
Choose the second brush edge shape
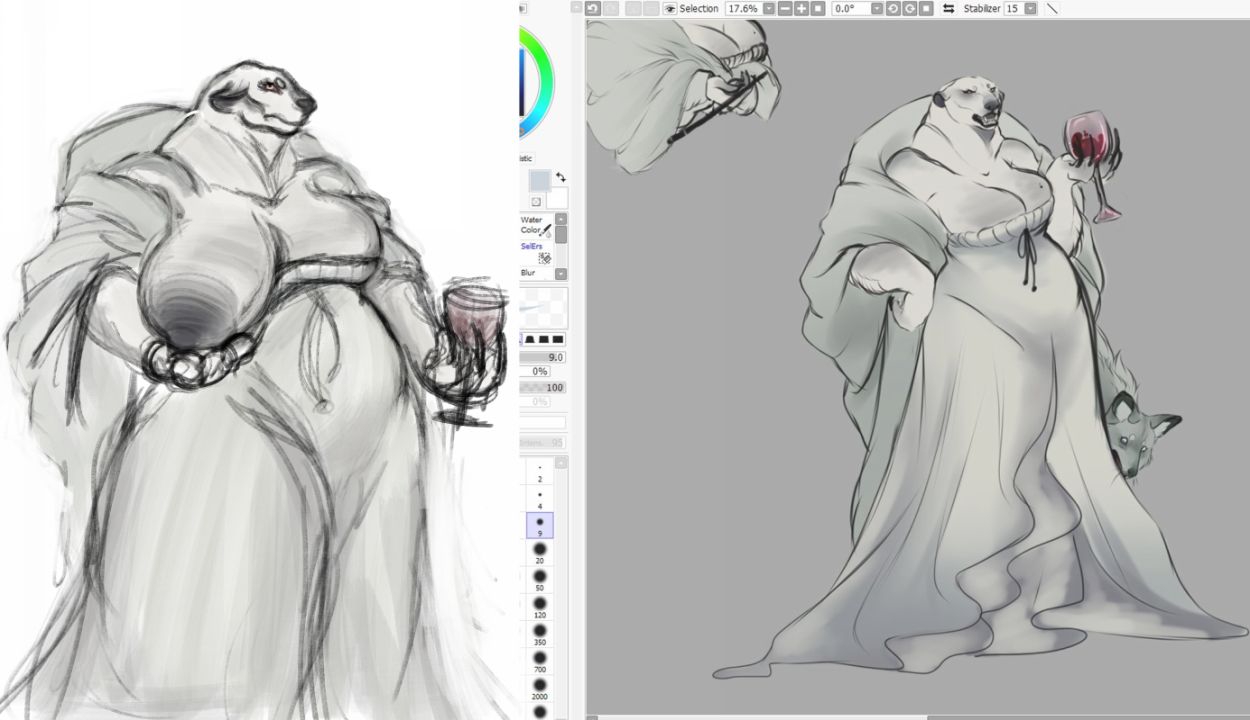pos(530,340)
